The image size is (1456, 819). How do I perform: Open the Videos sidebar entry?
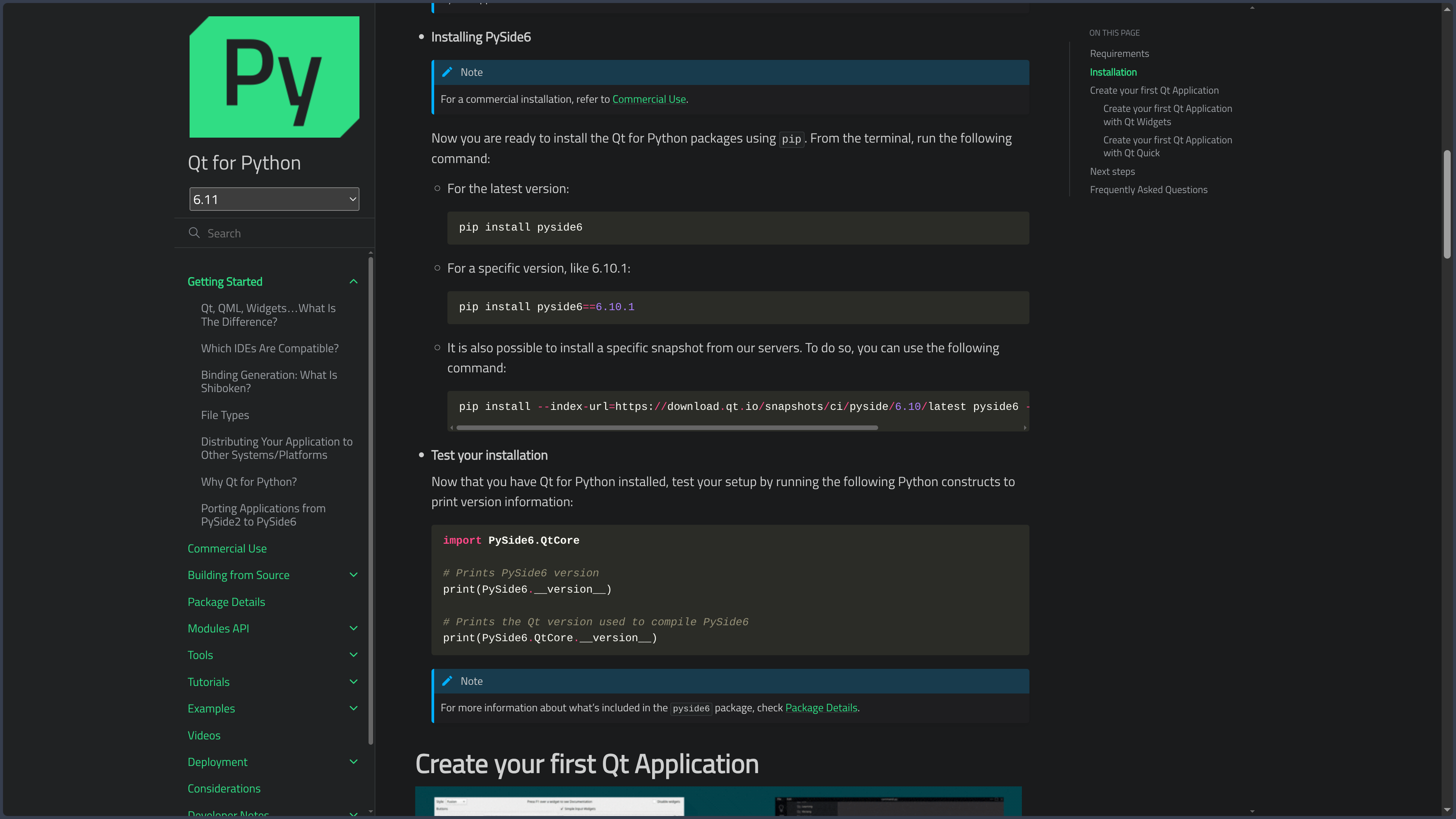[x=204, y=735]
